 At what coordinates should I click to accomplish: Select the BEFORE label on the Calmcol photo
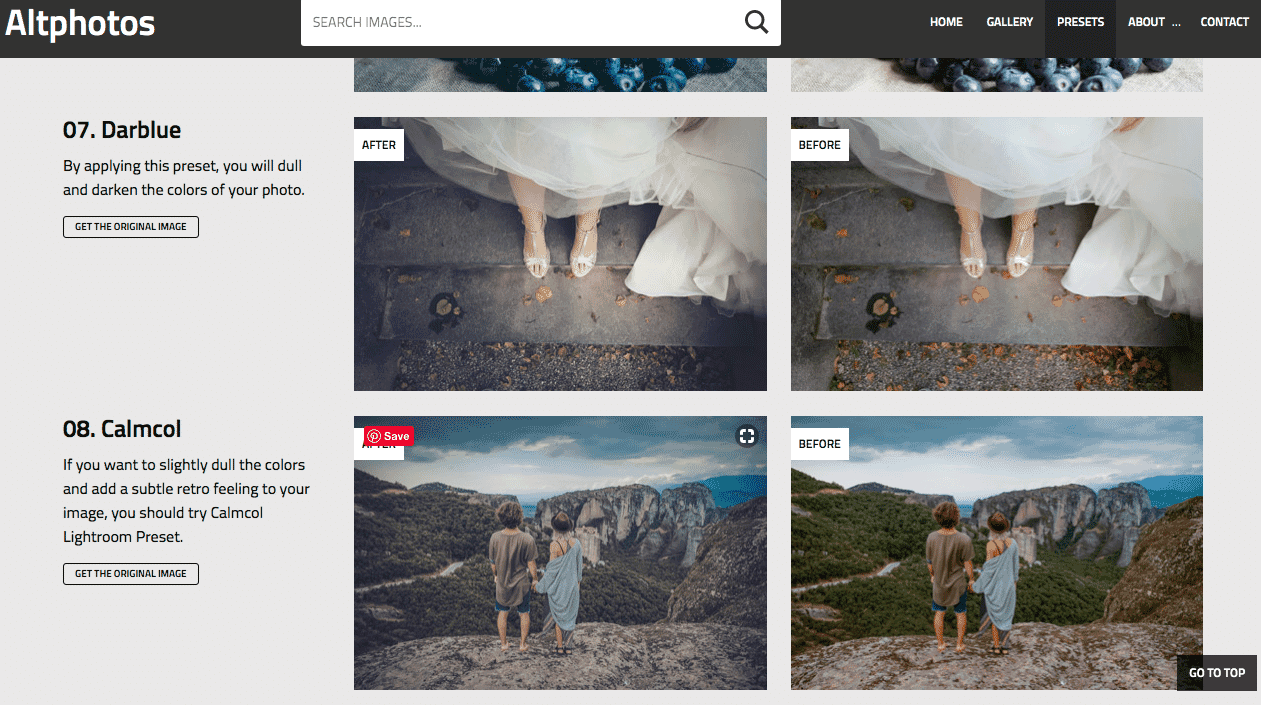tap(819, 443)
